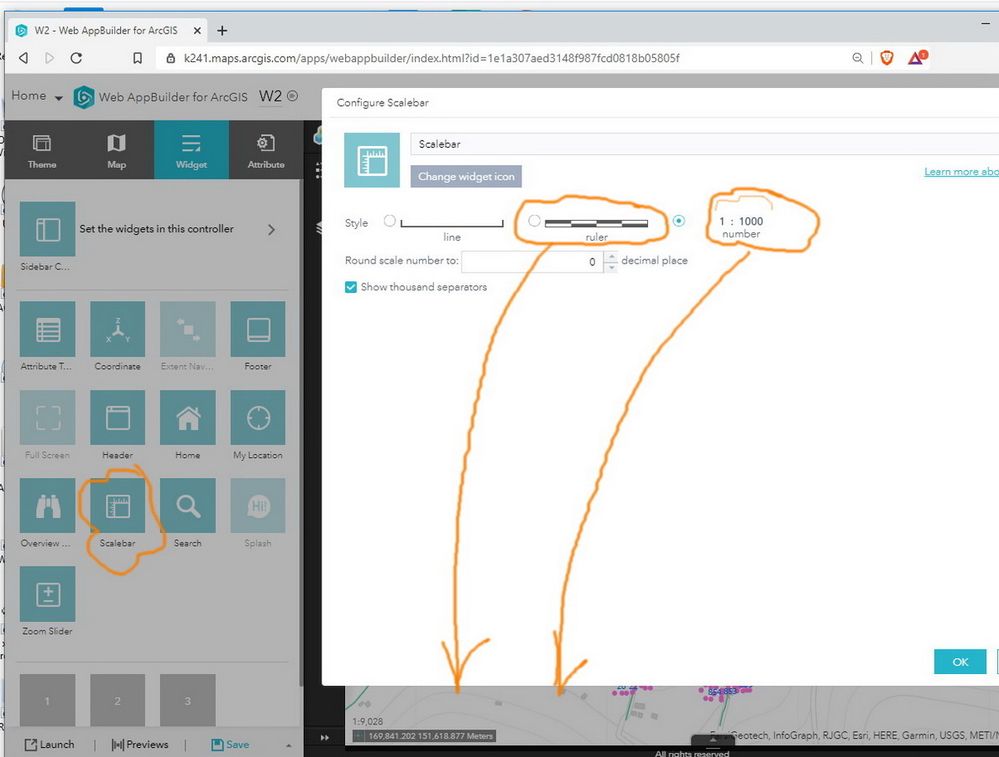Open the Attribute Table widget tile
This screenshot has height=757, width=999.
pyautogui.click(x=47, y=329)
